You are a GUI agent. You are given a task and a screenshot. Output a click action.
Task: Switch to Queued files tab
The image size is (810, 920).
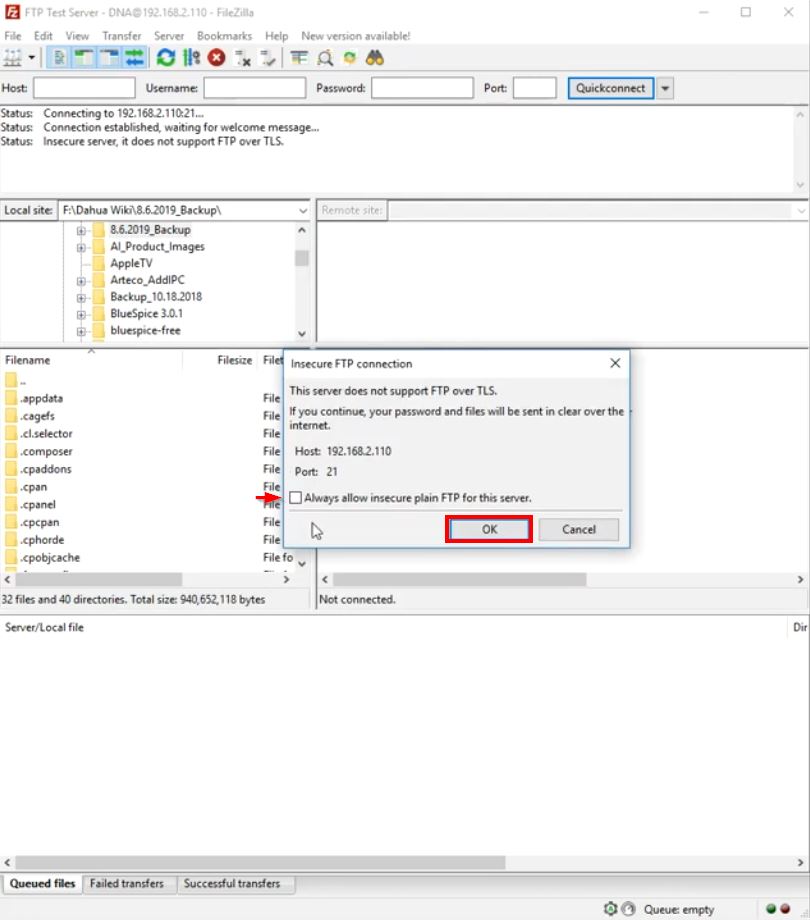(x=42, y=883)
